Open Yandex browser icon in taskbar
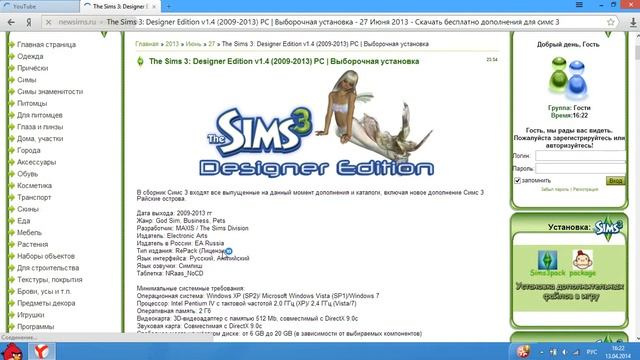 point(41,351)
